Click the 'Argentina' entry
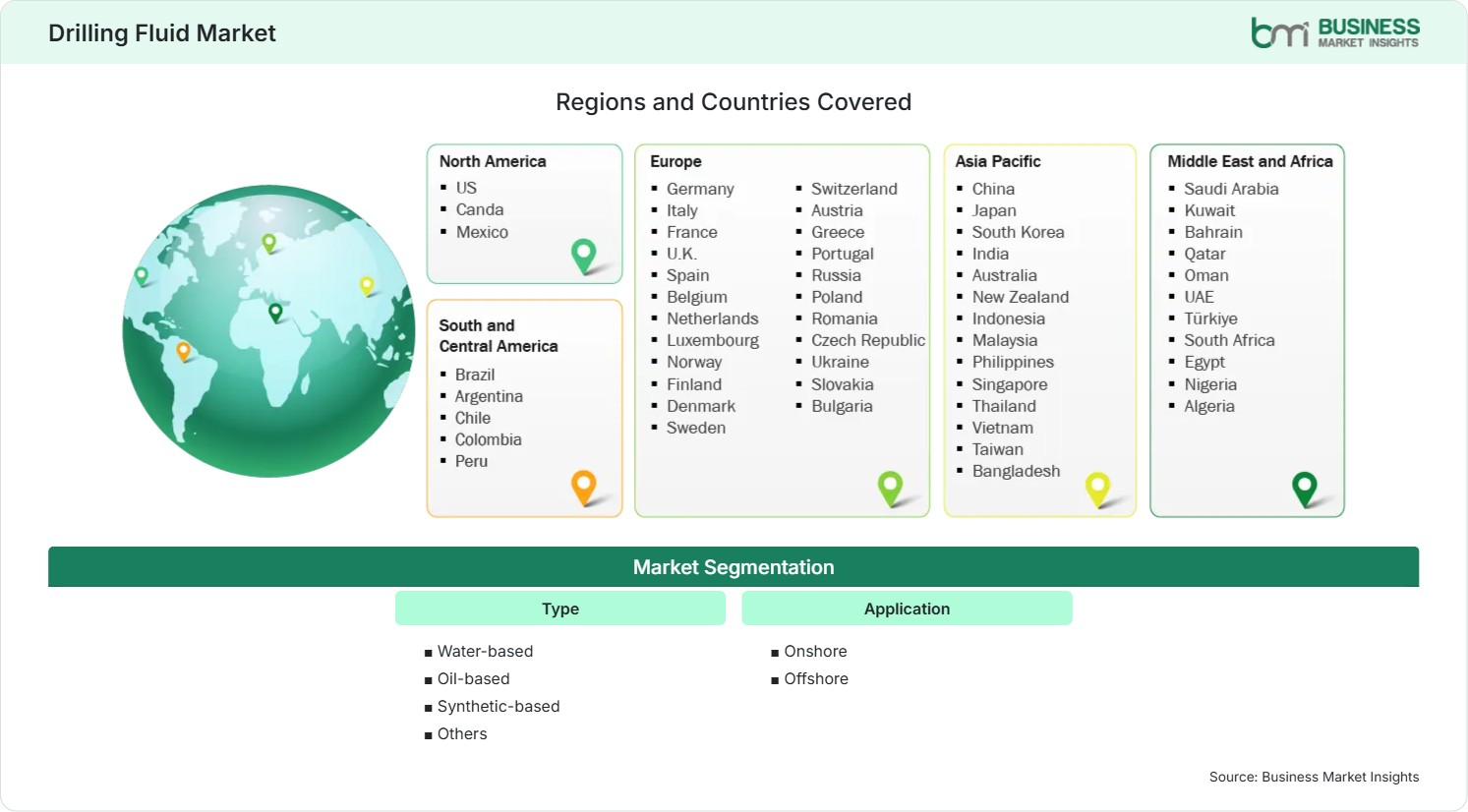The height and width of the screenshot is (812, 1468). (489, 396)
